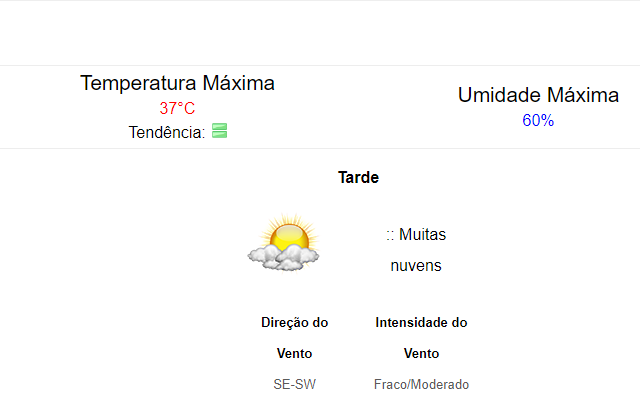The image size is (640, 413).
Task: Click the word Máxima in temperature heading
Action: pyautogui.click(x=238, y=83)
